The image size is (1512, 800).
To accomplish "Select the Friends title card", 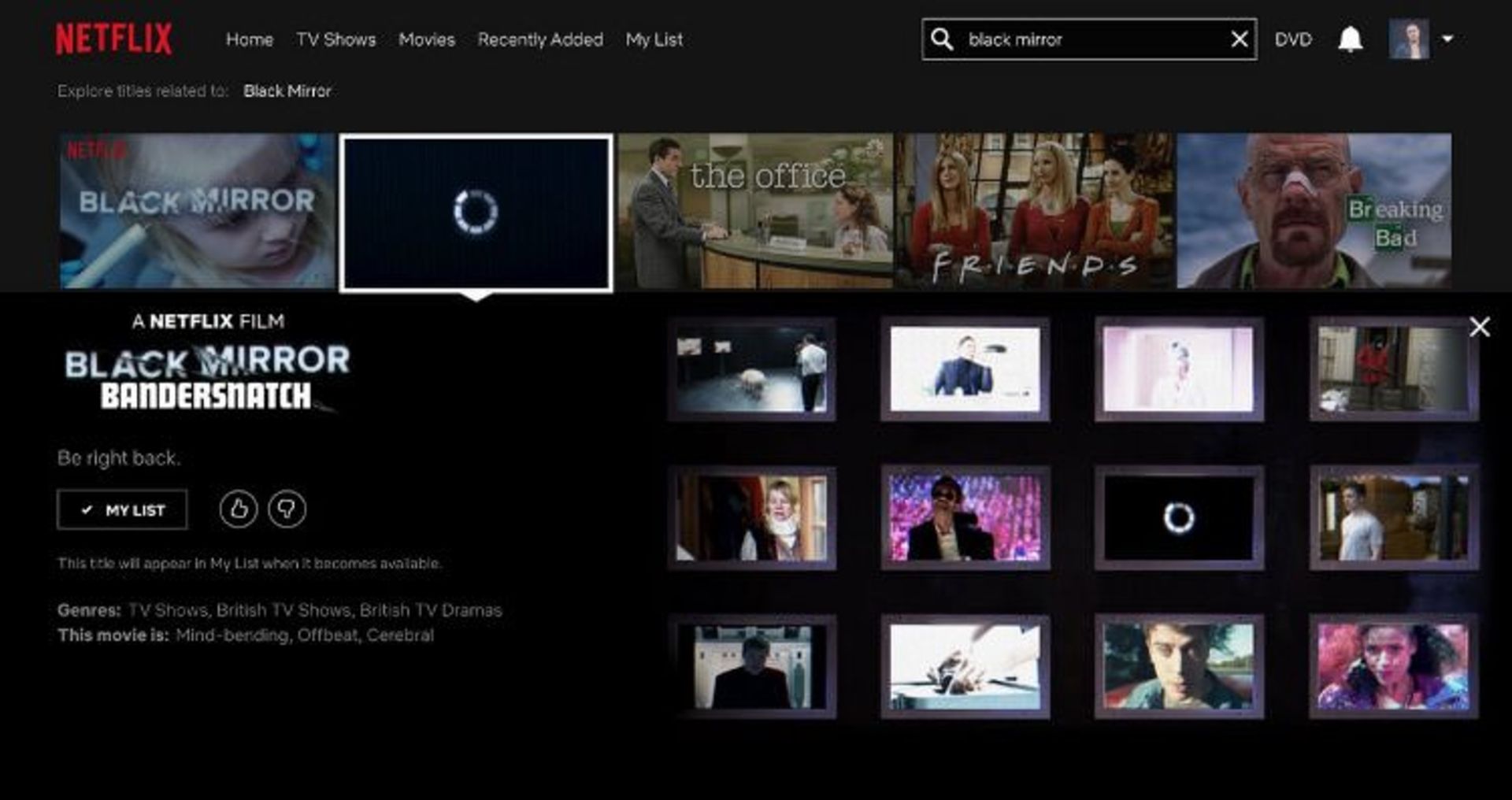I will [1036, 211].
